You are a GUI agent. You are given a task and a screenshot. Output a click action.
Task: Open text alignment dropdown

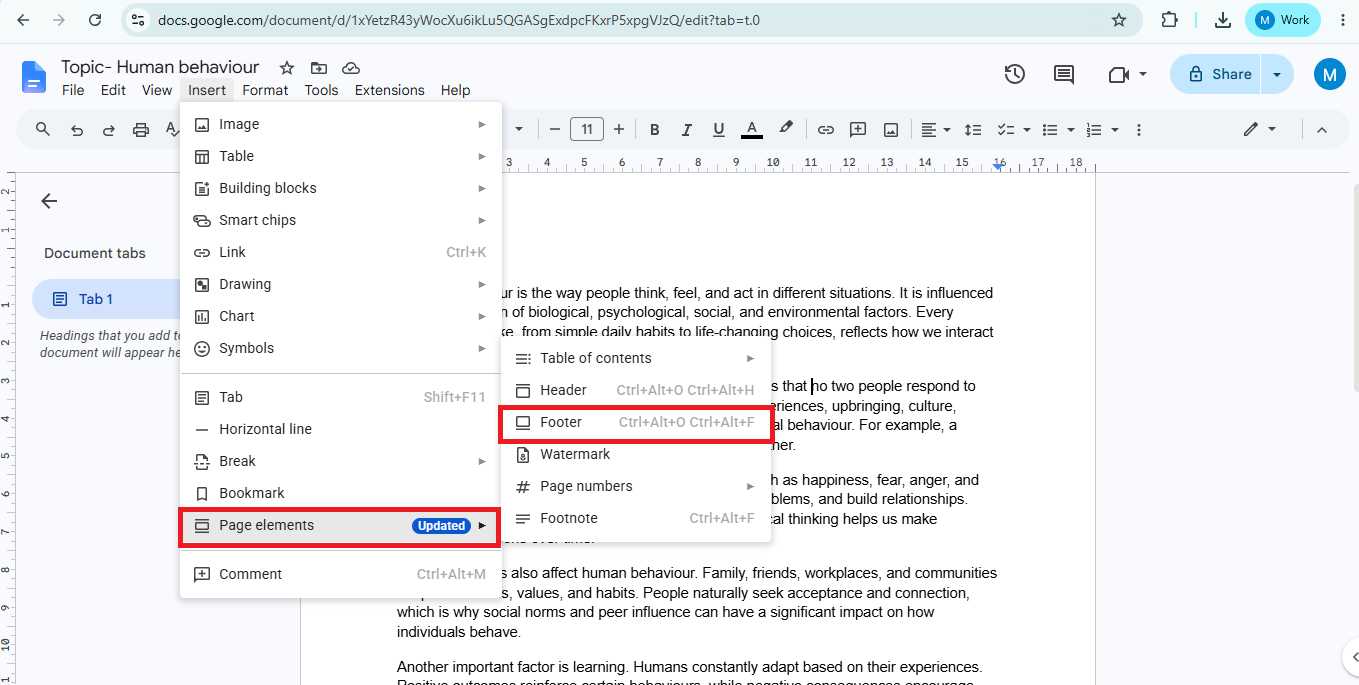[x=936, y=129]
